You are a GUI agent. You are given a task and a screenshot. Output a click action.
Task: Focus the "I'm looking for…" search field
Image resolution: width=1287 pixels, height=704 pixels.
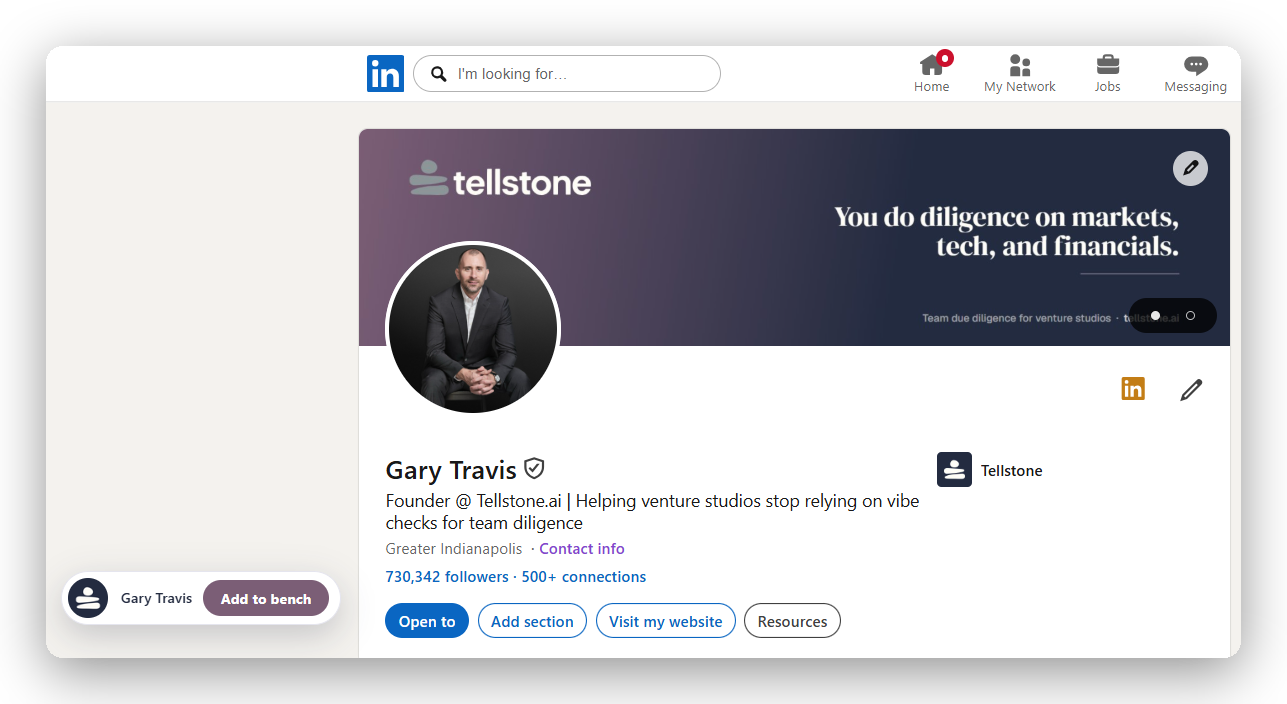pos(567,74)
